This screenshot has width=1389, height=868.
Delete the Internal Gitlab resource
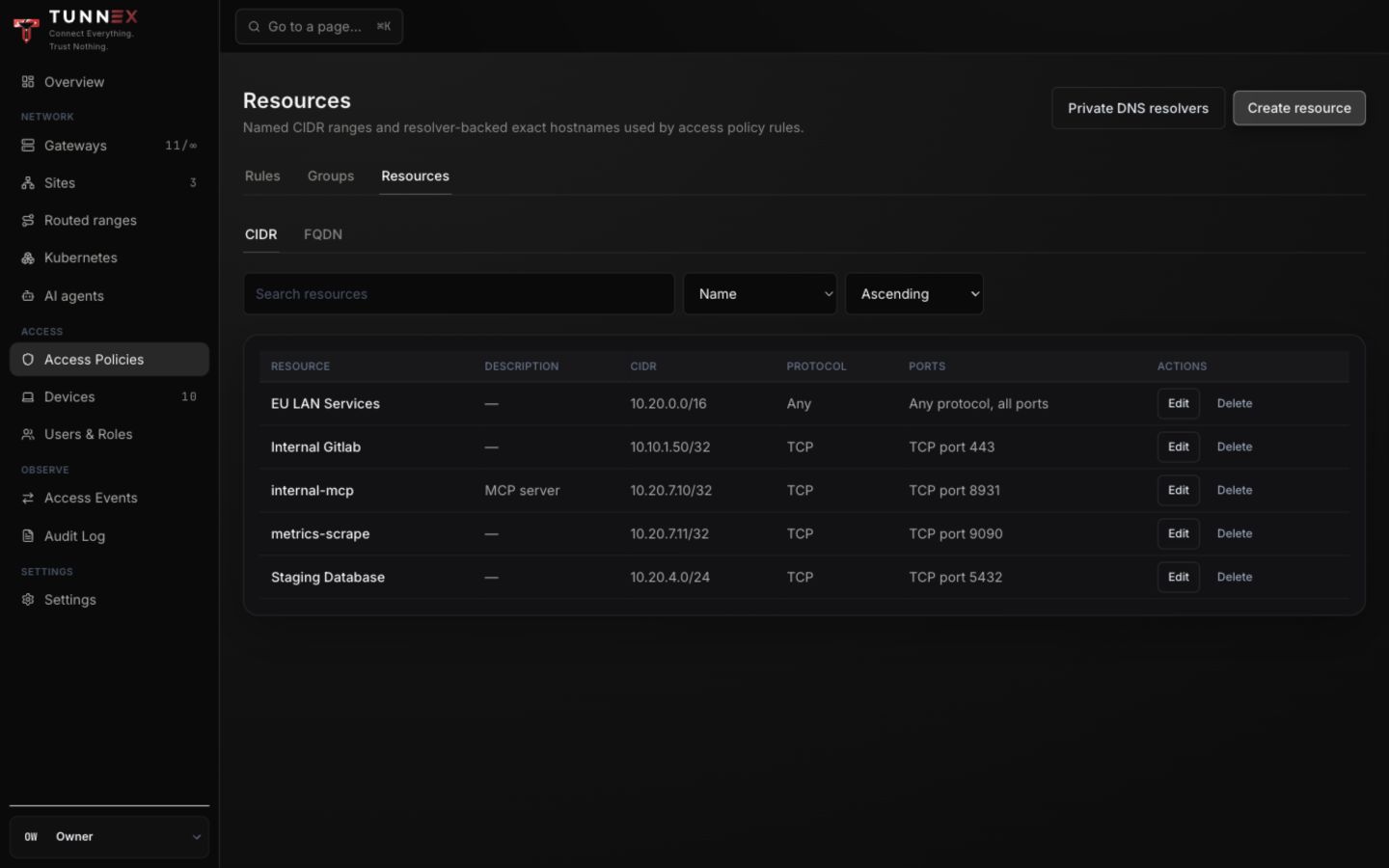[1235, 448]
